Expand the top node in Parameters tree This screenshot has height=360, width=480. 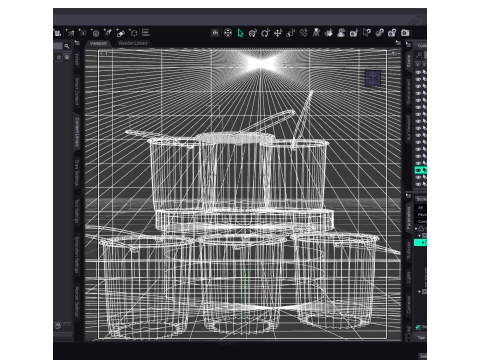(416, 229)
